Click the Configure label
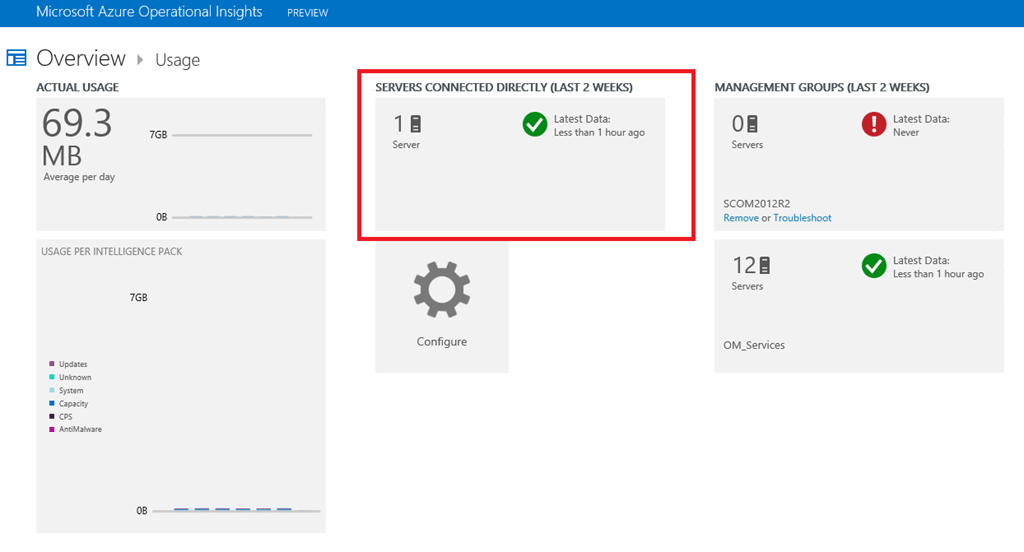This screenshot has width=1024, height=552. coord(441,342)
